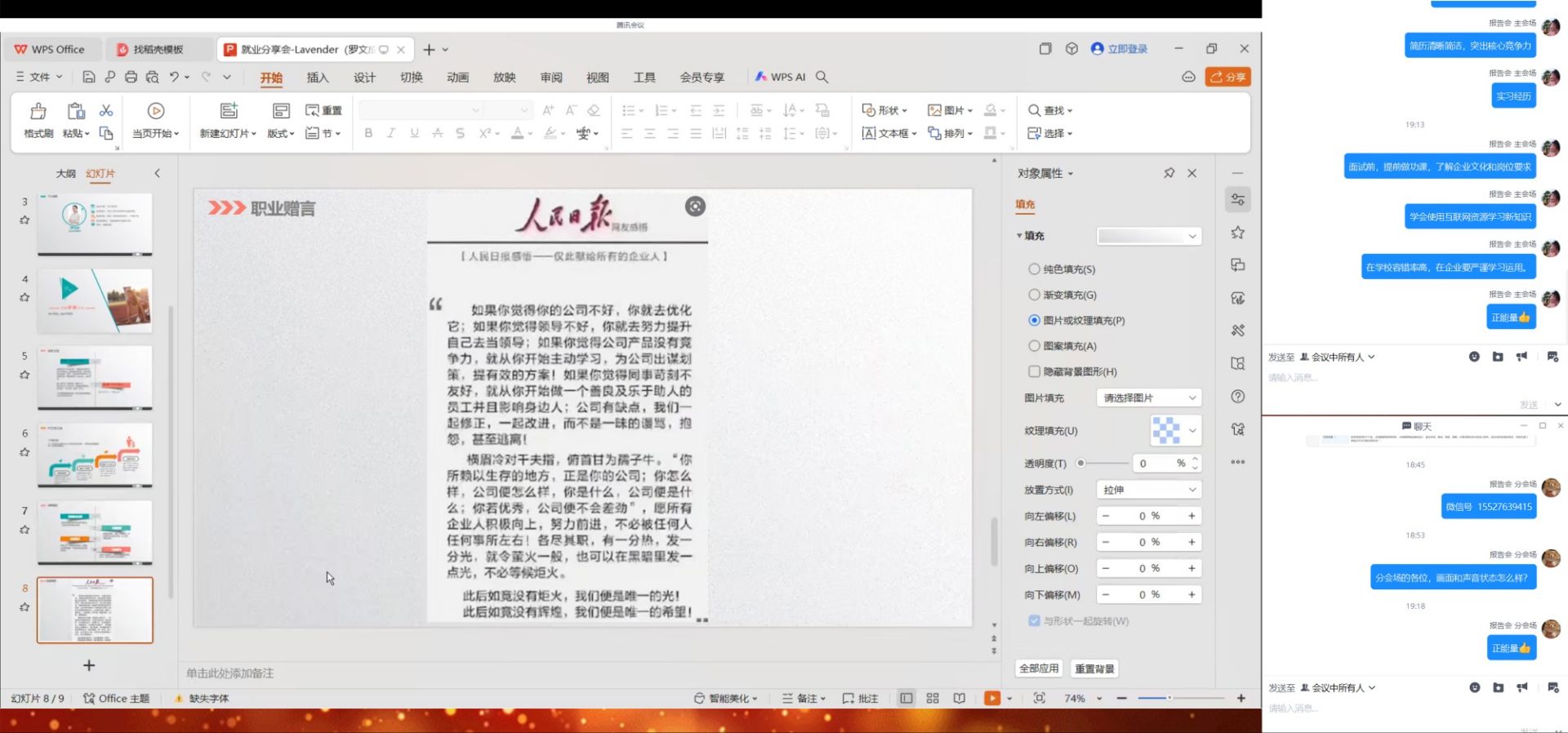Collapse the slide panel with the chevron
The image size is (1568, 733).
[158, 173]
